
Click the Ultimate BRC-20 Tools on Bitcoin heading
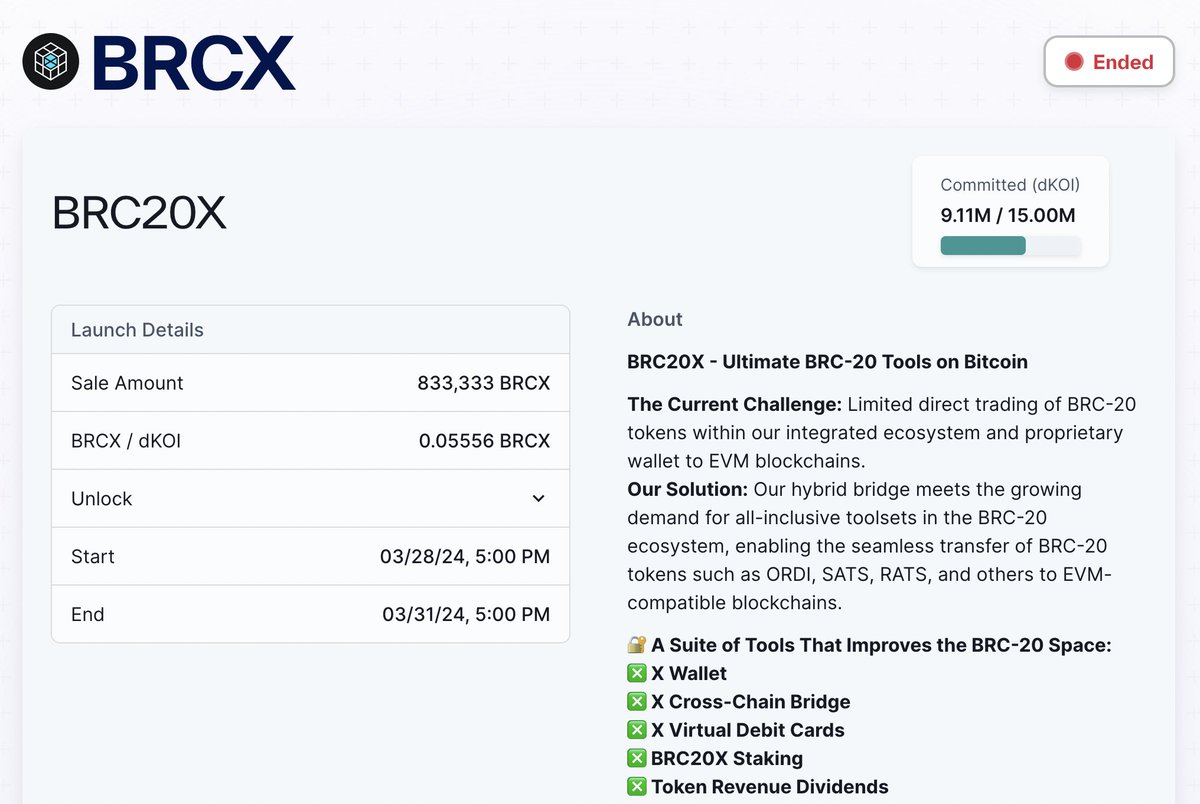click(827, 361)
